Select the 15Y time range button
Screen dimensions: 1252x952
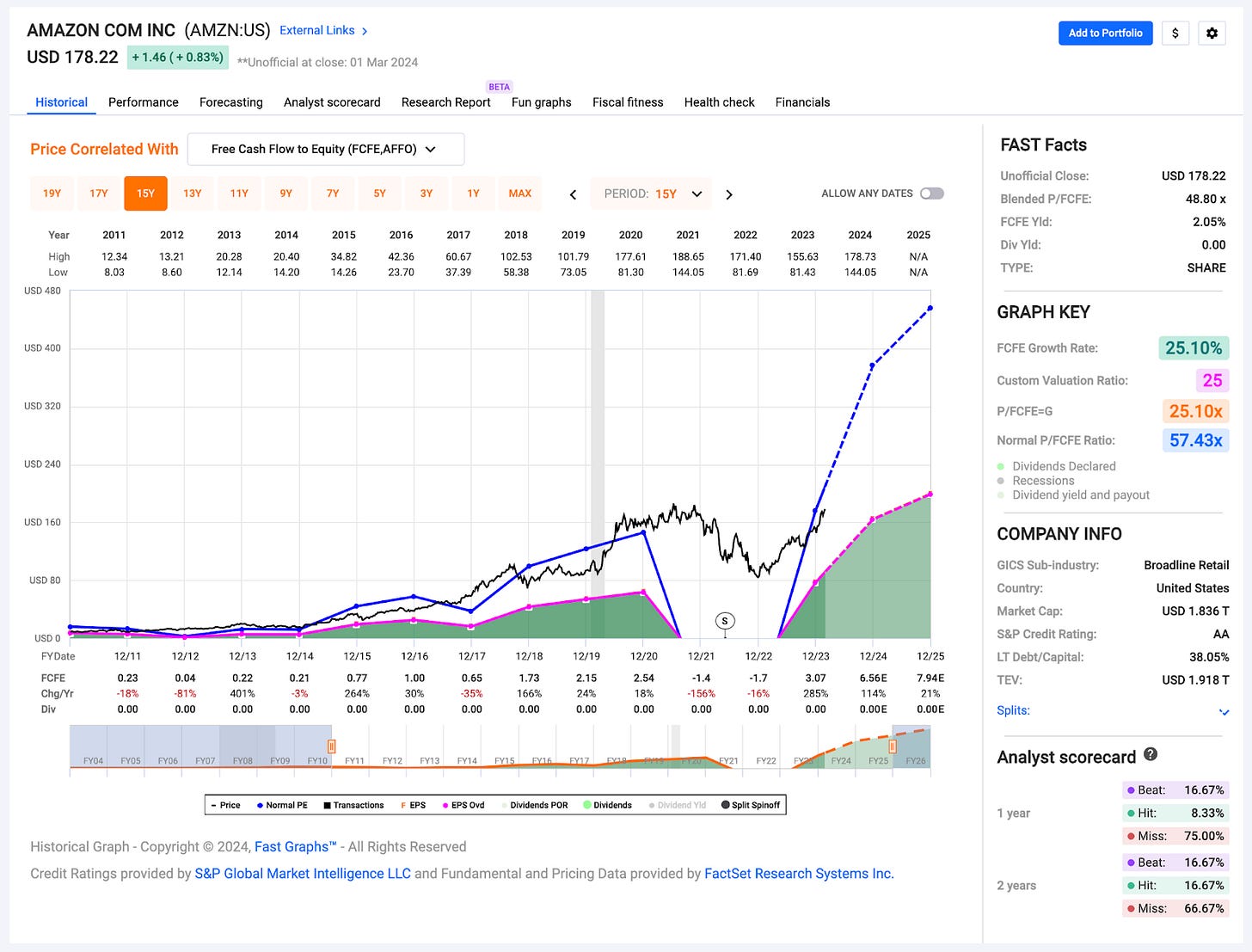pyautogui.click(x=145, y=193)
